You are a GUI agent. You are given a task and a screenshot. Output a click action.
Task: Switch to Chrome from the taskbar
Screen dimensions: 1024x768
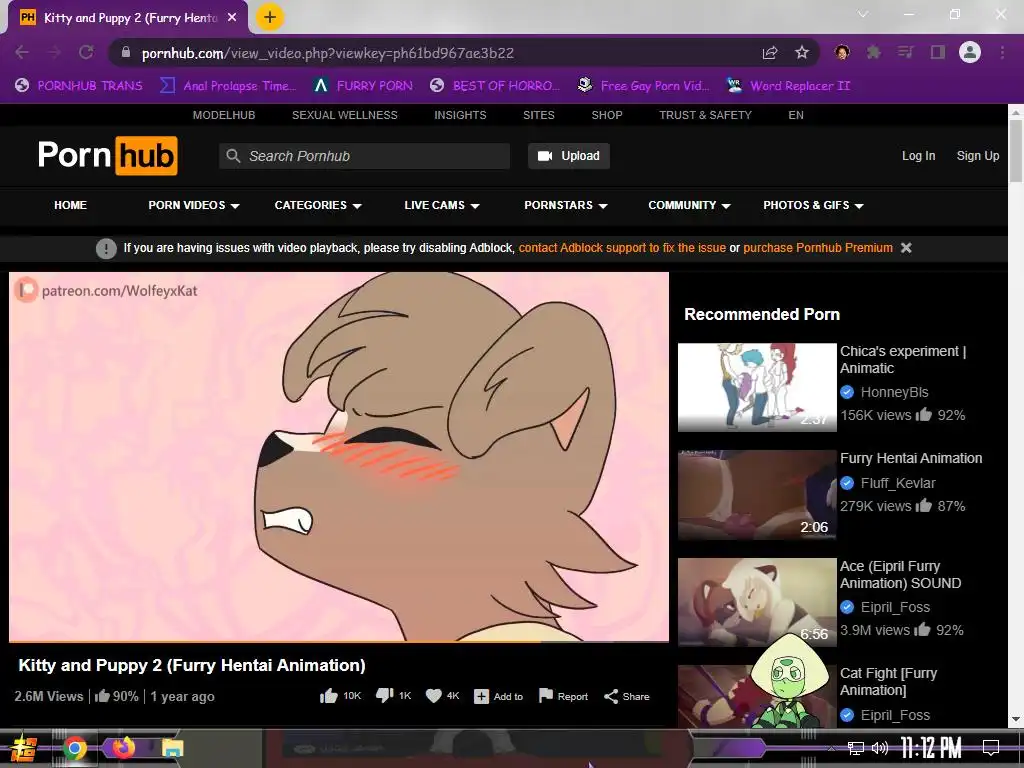click(75, 748)
